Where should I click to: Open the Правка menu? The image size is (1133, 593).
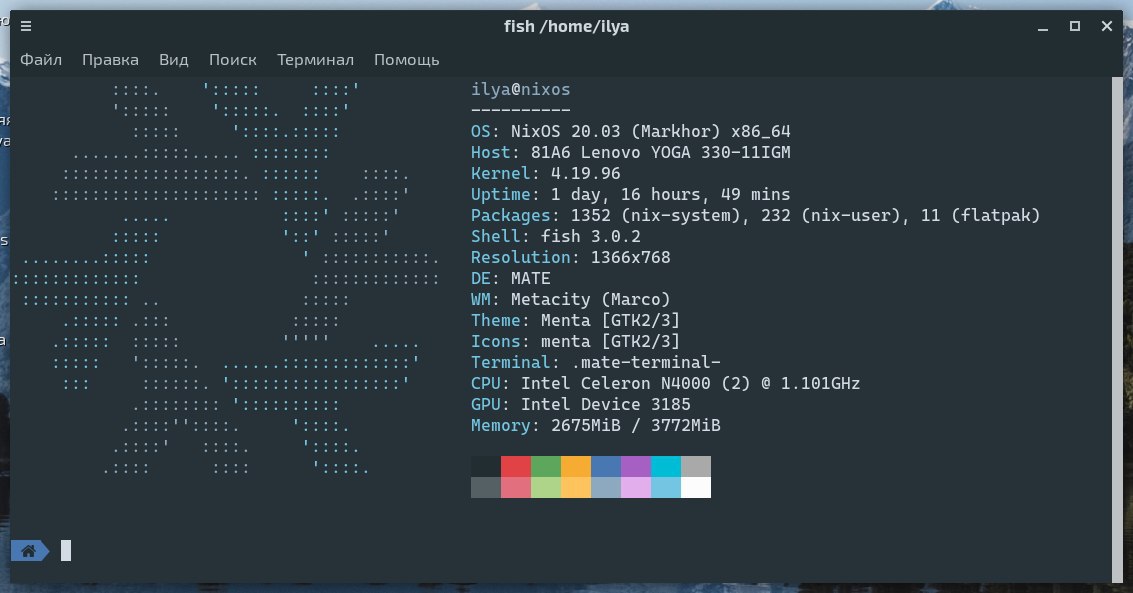tap(111, 60)
